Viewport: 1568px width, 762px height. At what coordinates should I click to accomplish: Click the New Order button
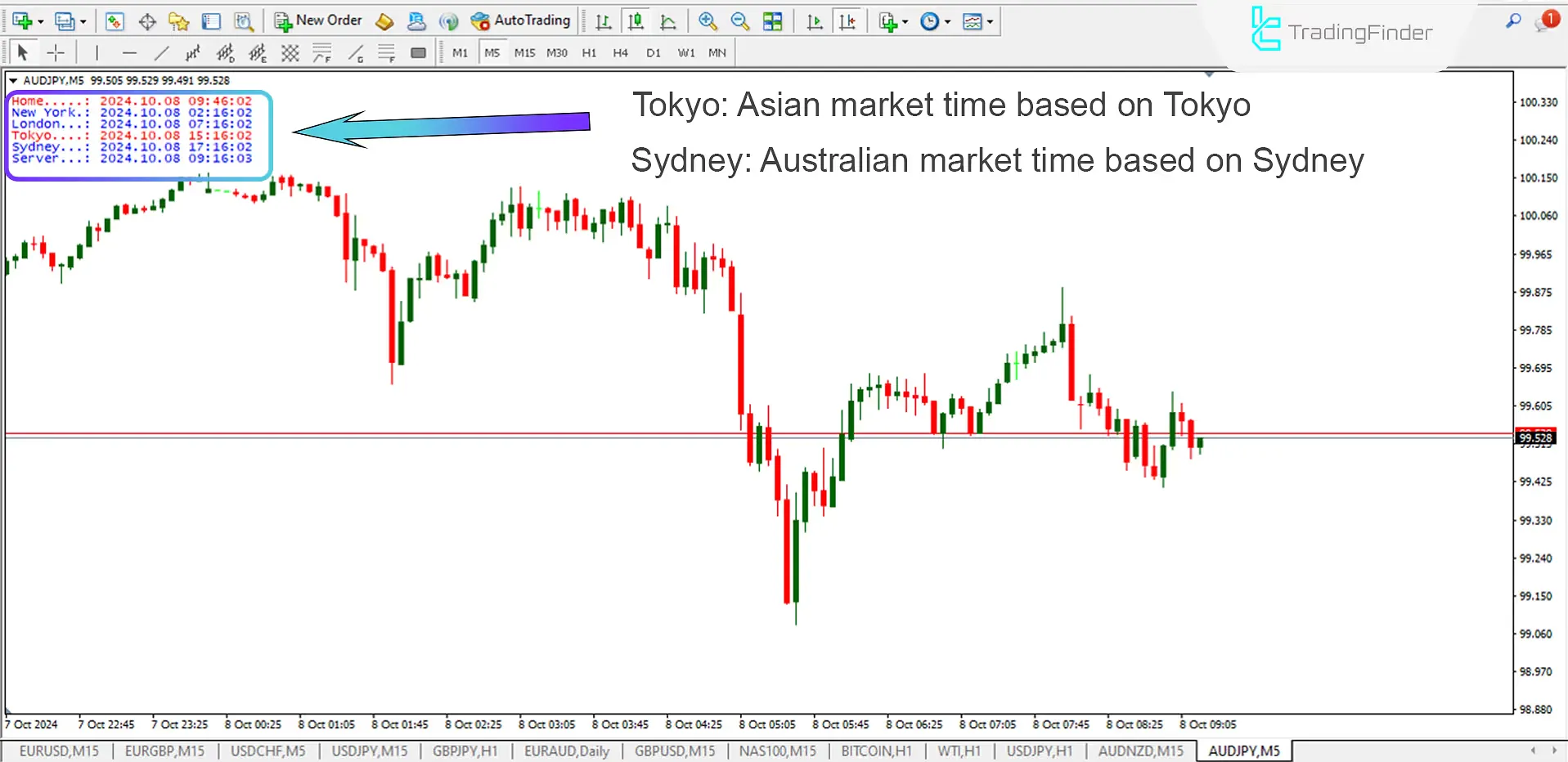pyautogui.click(x=317, y=20)
